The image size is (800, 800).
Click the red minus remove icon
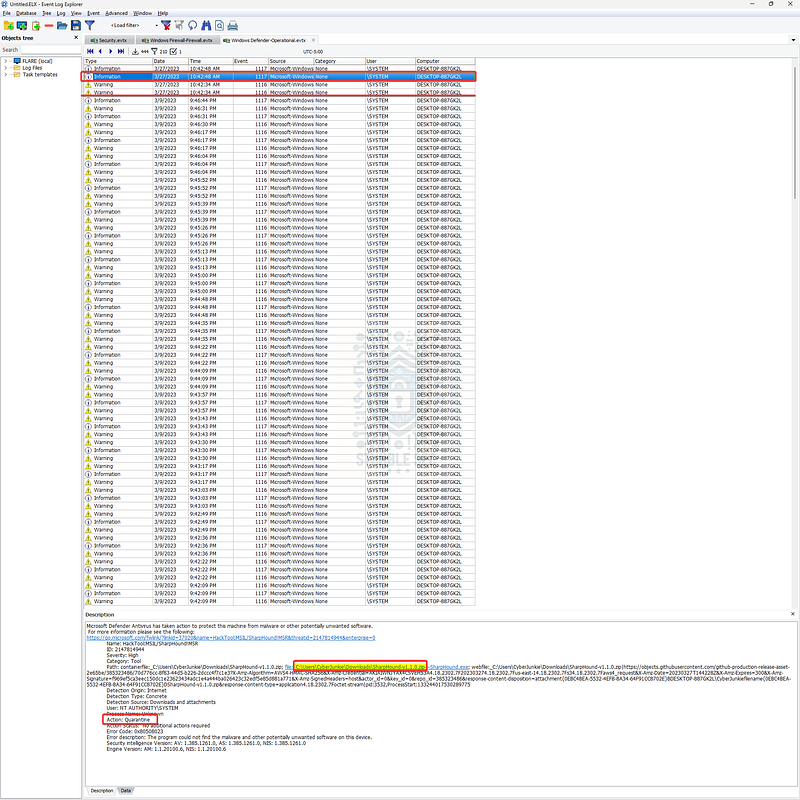[x=49, y=26]
